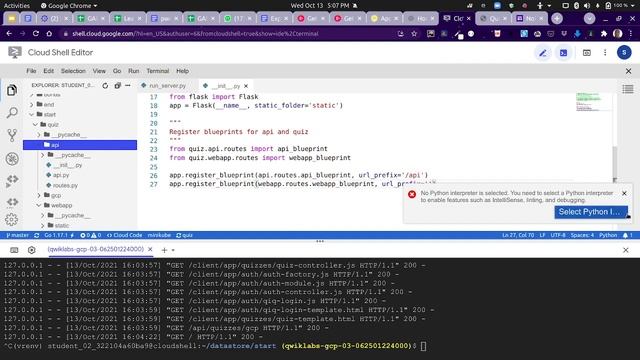Screen dimensions: 640x360
Task: Click Cloud Code in status bar
Action: (x=124, y=236)
